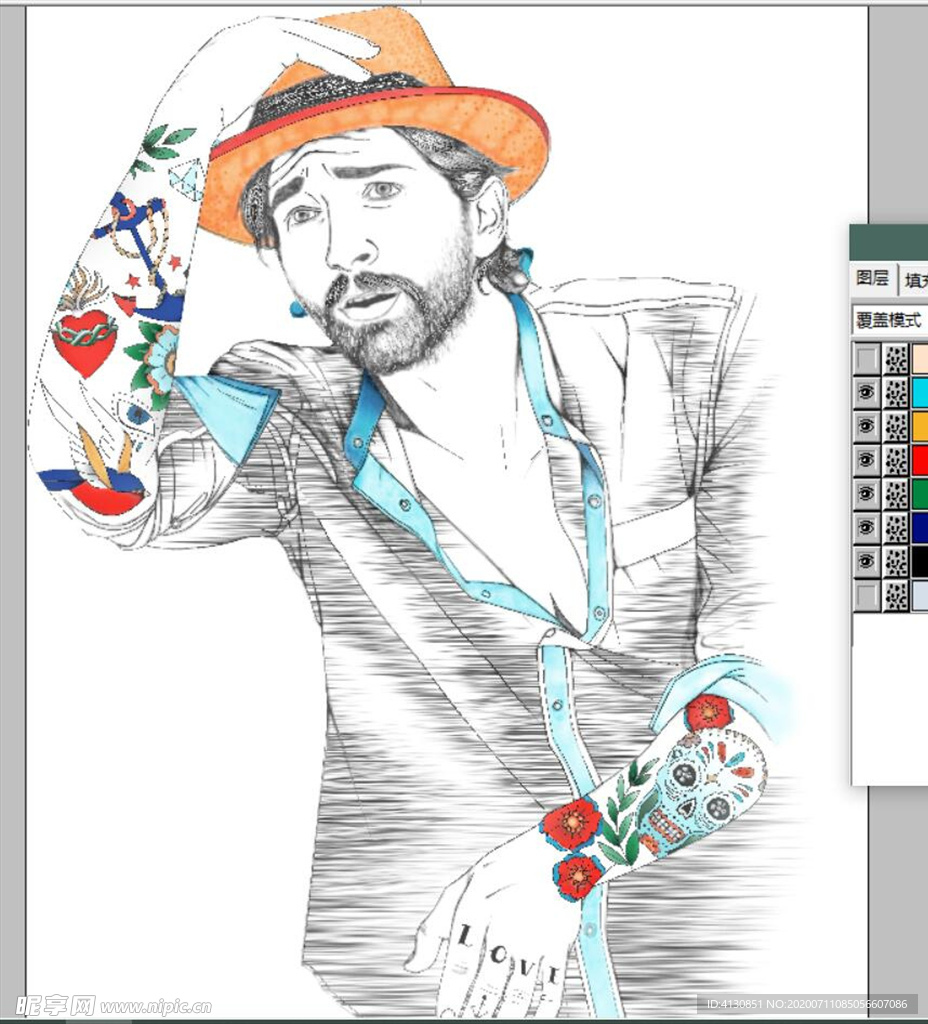Select the pattern icon of the orange layer
The height and width of the screenshot is (1024, 928).
tap(896, 427)
